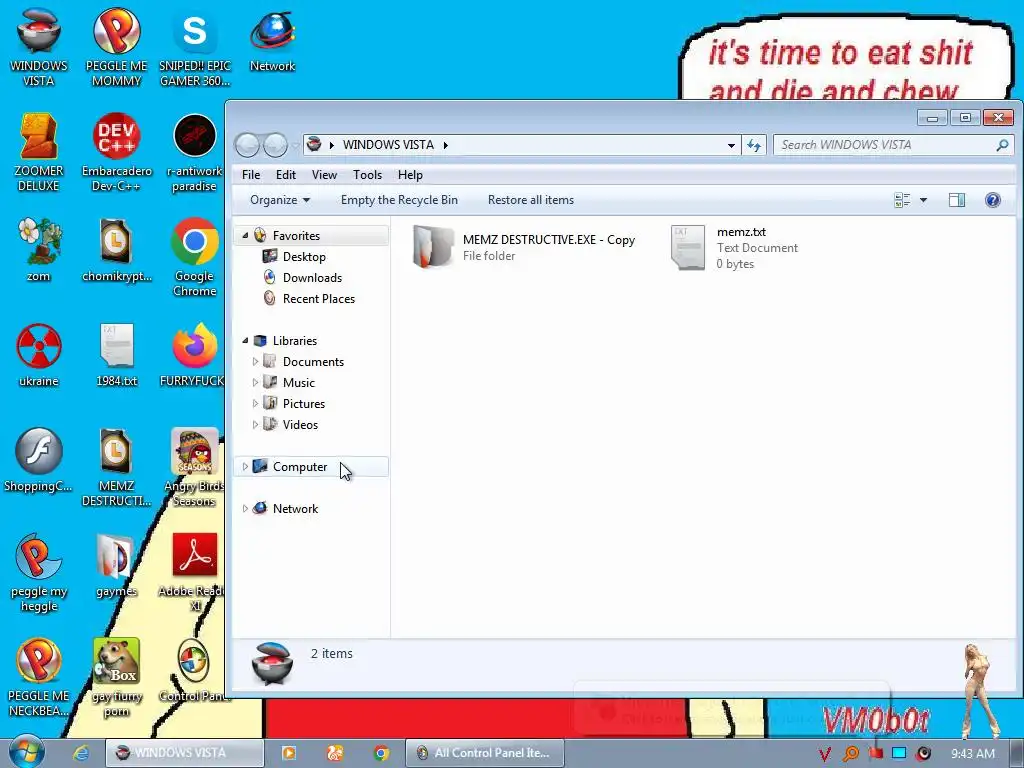Open the SNIPED!! EPIC GAMER 360 Skype icon
This screenshot has height=768, width=1024.
coord(195,47)
